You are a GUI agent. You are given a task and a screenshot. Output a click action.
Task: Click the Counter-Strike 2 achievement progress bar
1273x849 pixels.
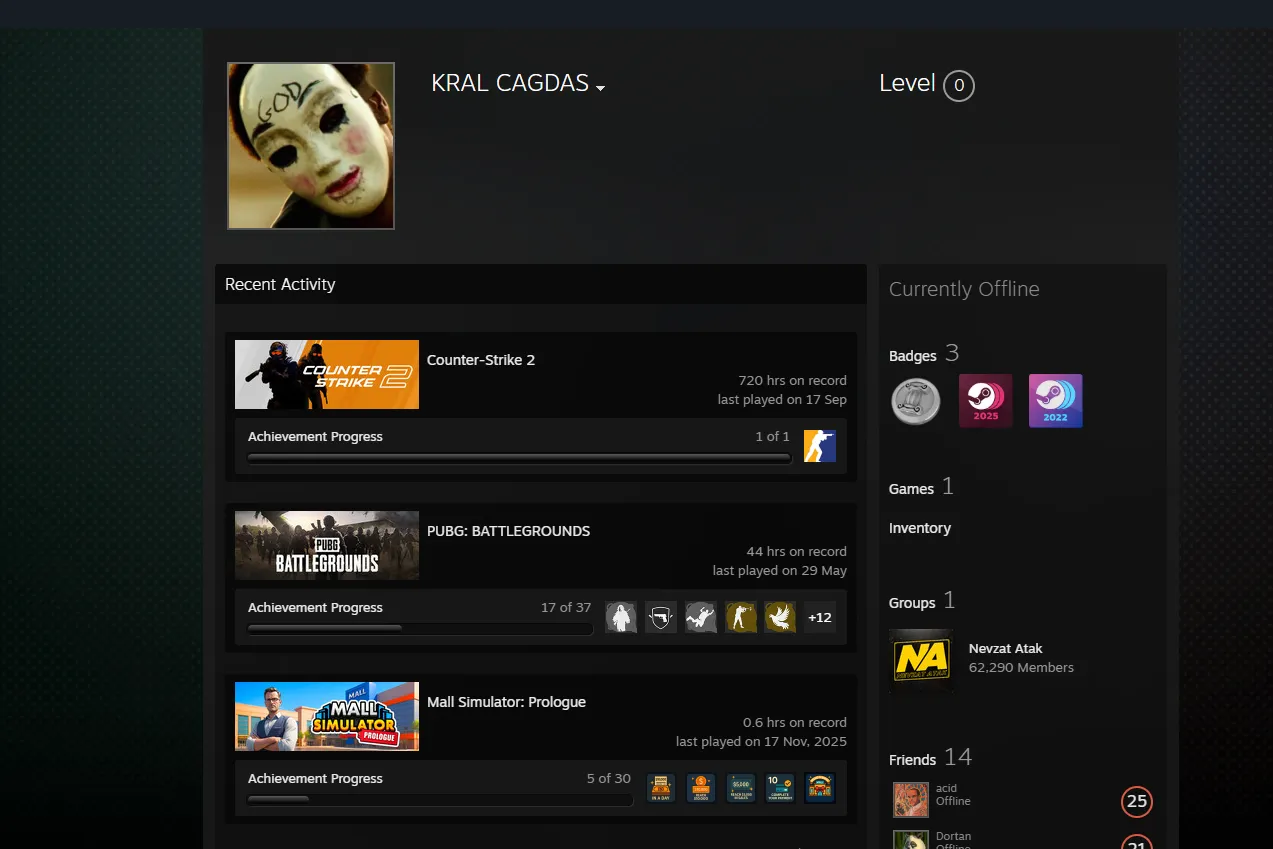pyautogui.click(x=520, y=458)
